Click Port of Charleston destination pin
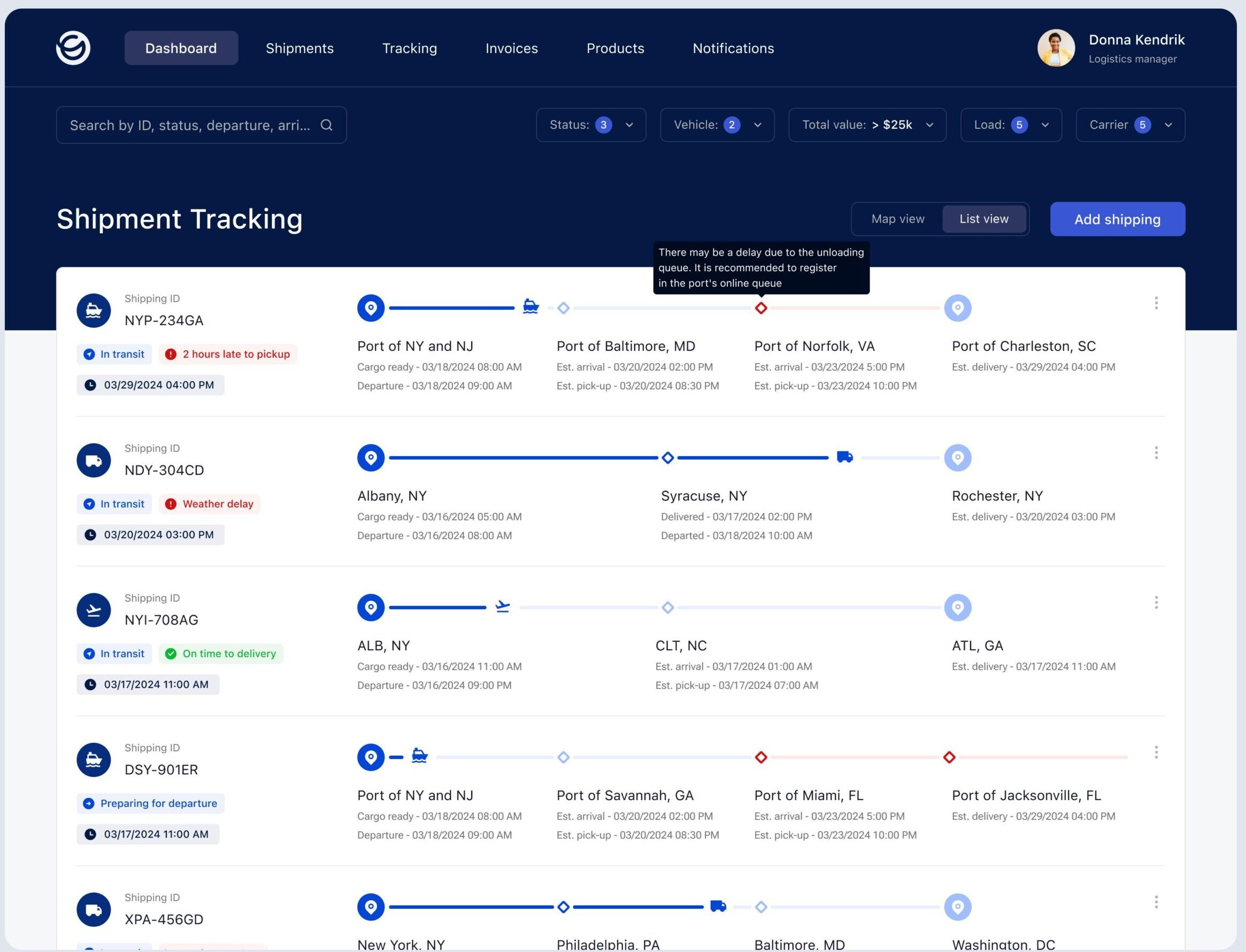Viewport: 1246px width, 952px height. pos(958,308)
